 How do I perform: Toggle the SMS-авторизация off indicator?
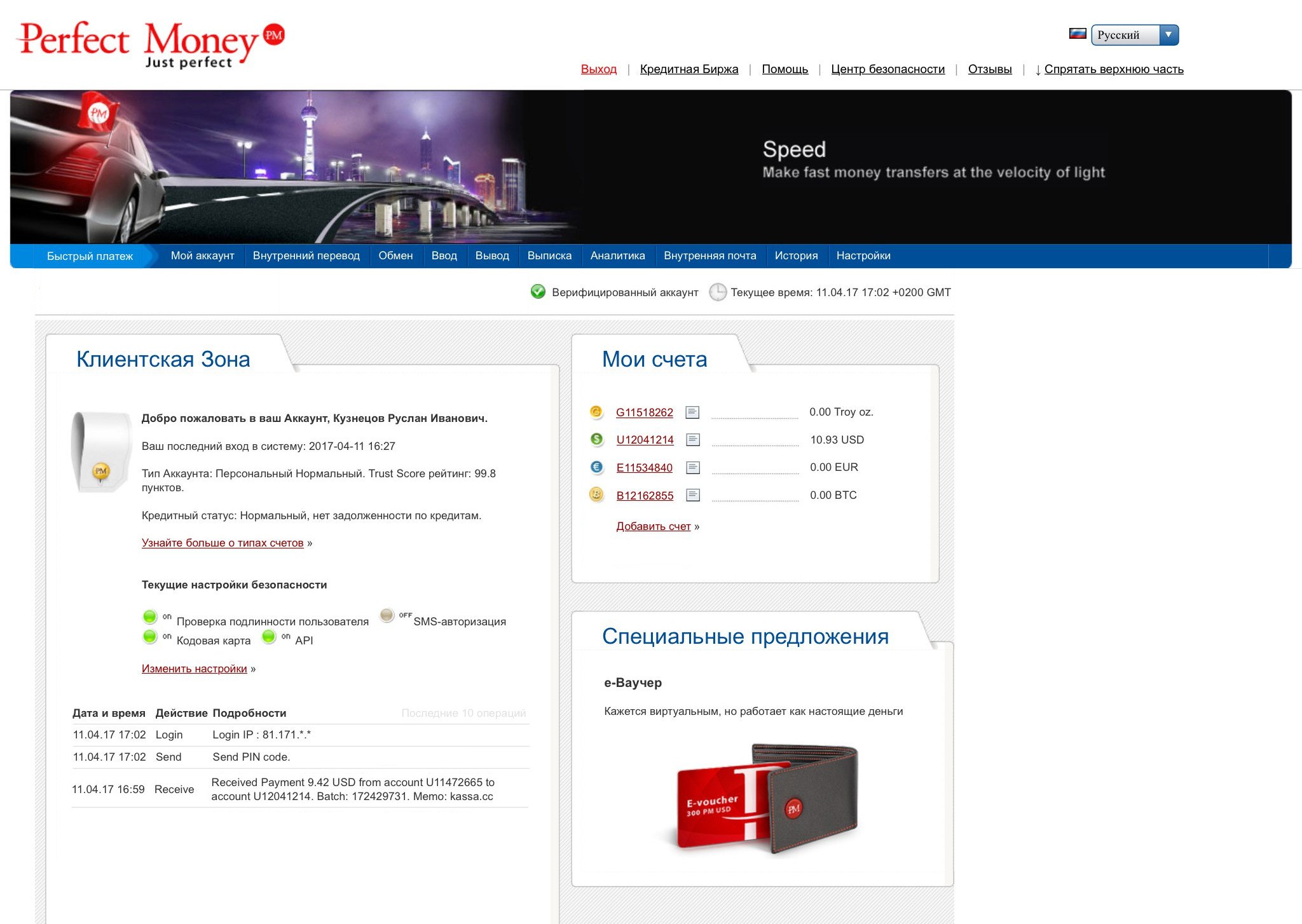tap(387, 615)
